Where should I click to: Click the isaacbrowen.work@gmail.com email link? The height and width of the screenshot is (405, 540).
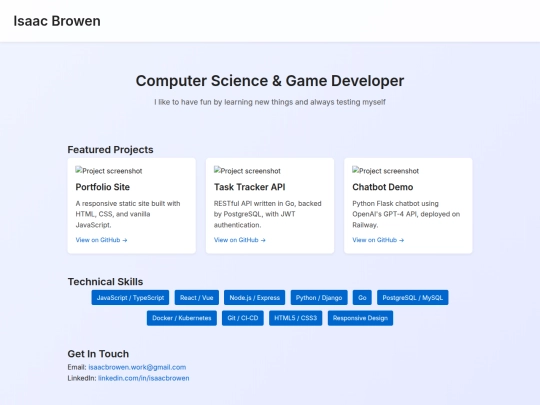pyautogui.click(x=137, y=367)
